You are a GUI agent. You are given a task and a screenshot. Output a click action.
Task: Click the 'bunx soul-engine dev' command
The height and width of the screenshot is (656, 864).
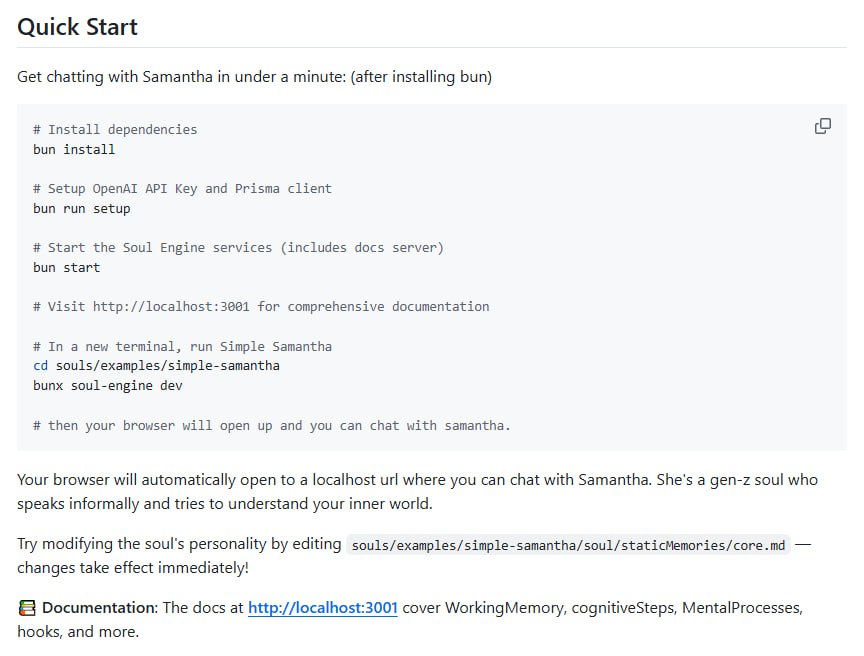(x=107, y=385)
